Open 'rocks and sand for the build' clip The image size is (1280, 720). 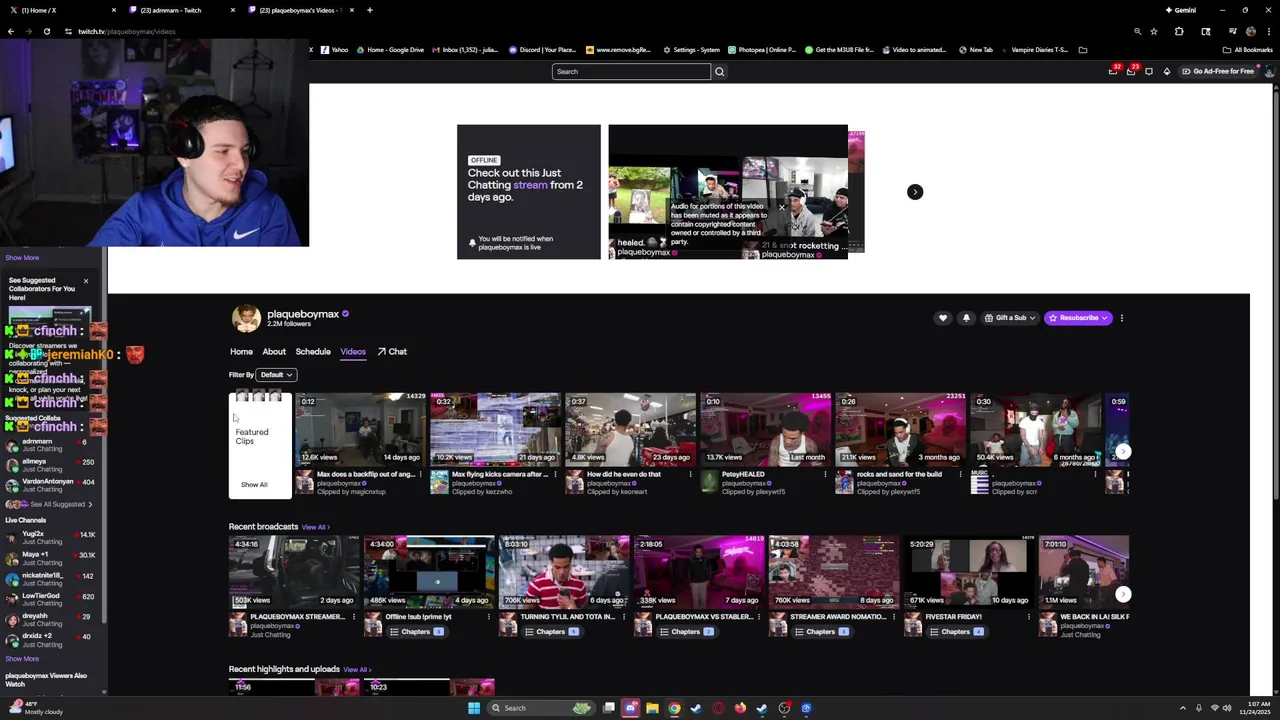coord(900,429)
